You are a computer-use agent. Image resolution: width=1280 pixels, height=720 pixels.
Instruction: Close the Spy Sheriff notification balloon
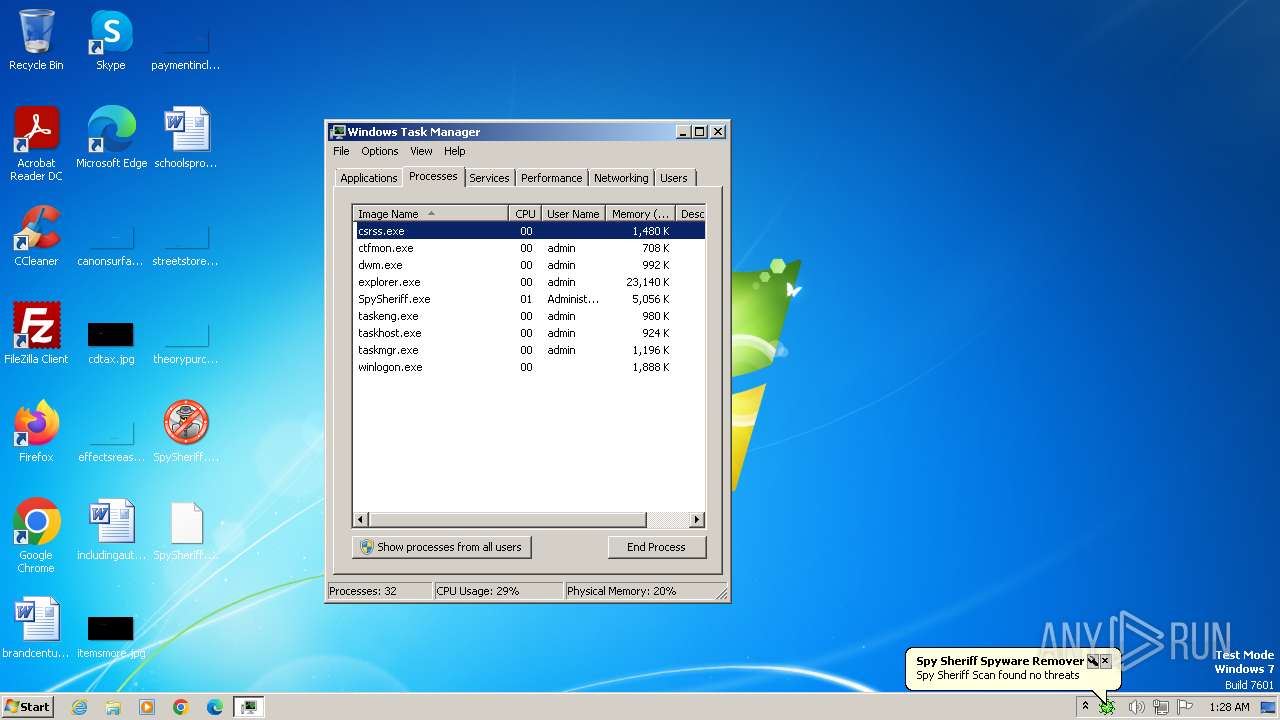[1105, 661]
